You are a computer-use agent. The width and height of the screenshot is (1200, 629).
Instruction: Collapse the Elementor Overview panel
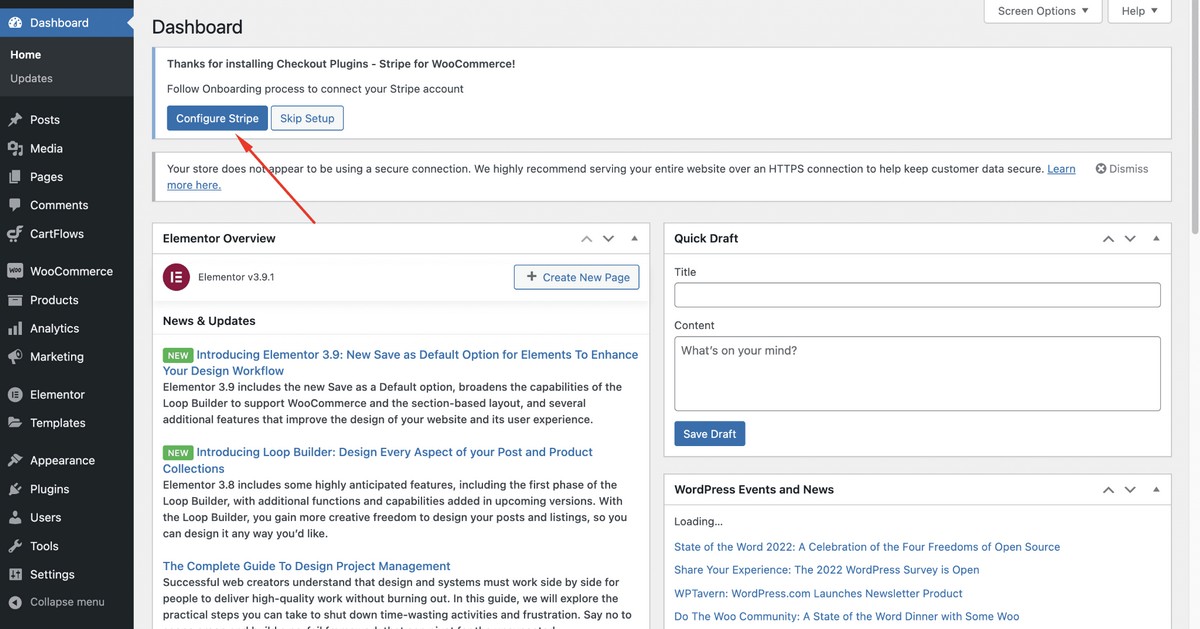(634, 239)
